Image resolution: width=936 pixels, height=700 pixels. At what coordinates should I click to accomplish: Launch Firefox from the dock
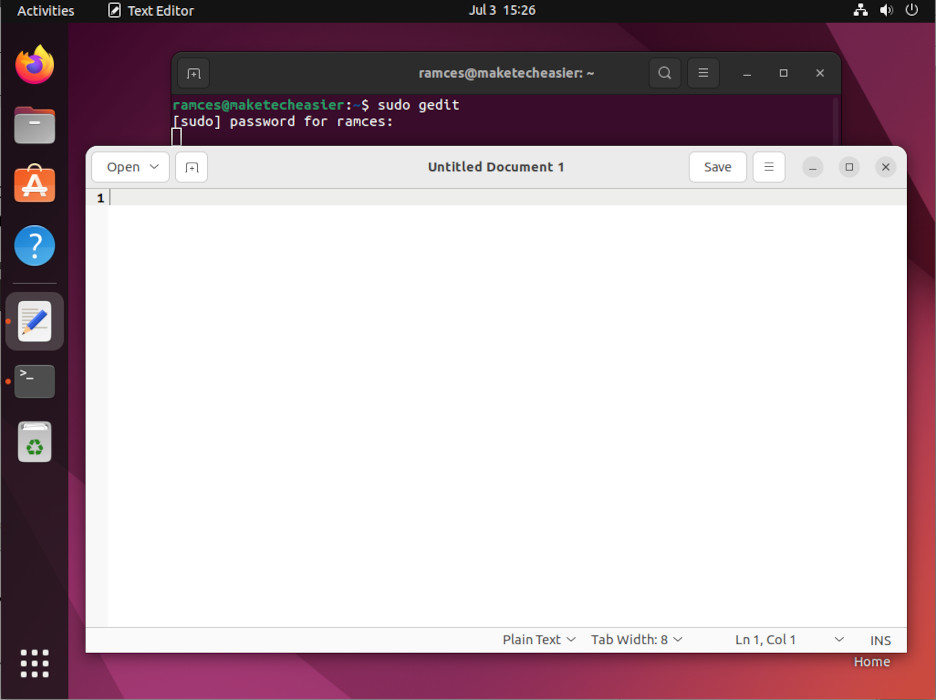pos(34,64)
